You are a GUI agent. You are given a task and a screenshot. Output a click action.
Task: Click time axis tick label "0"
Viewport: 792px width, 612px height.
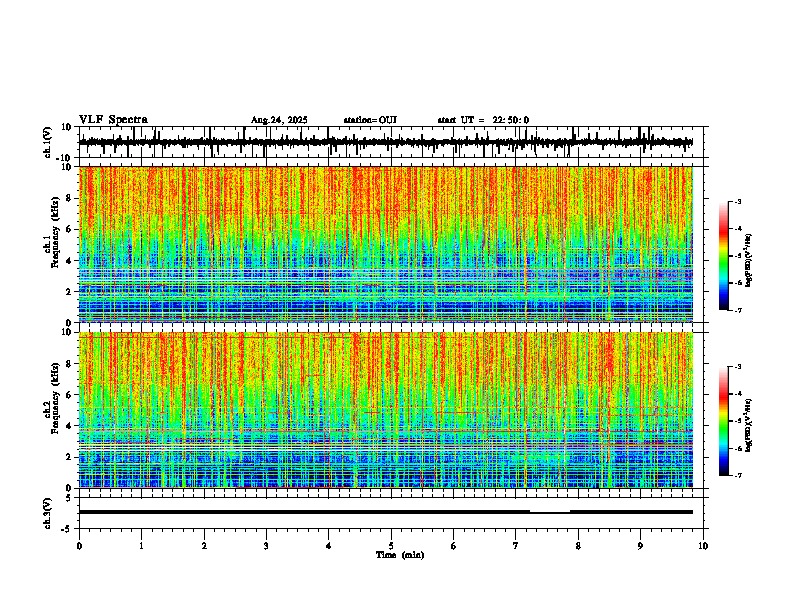click(x=79, y=546)
